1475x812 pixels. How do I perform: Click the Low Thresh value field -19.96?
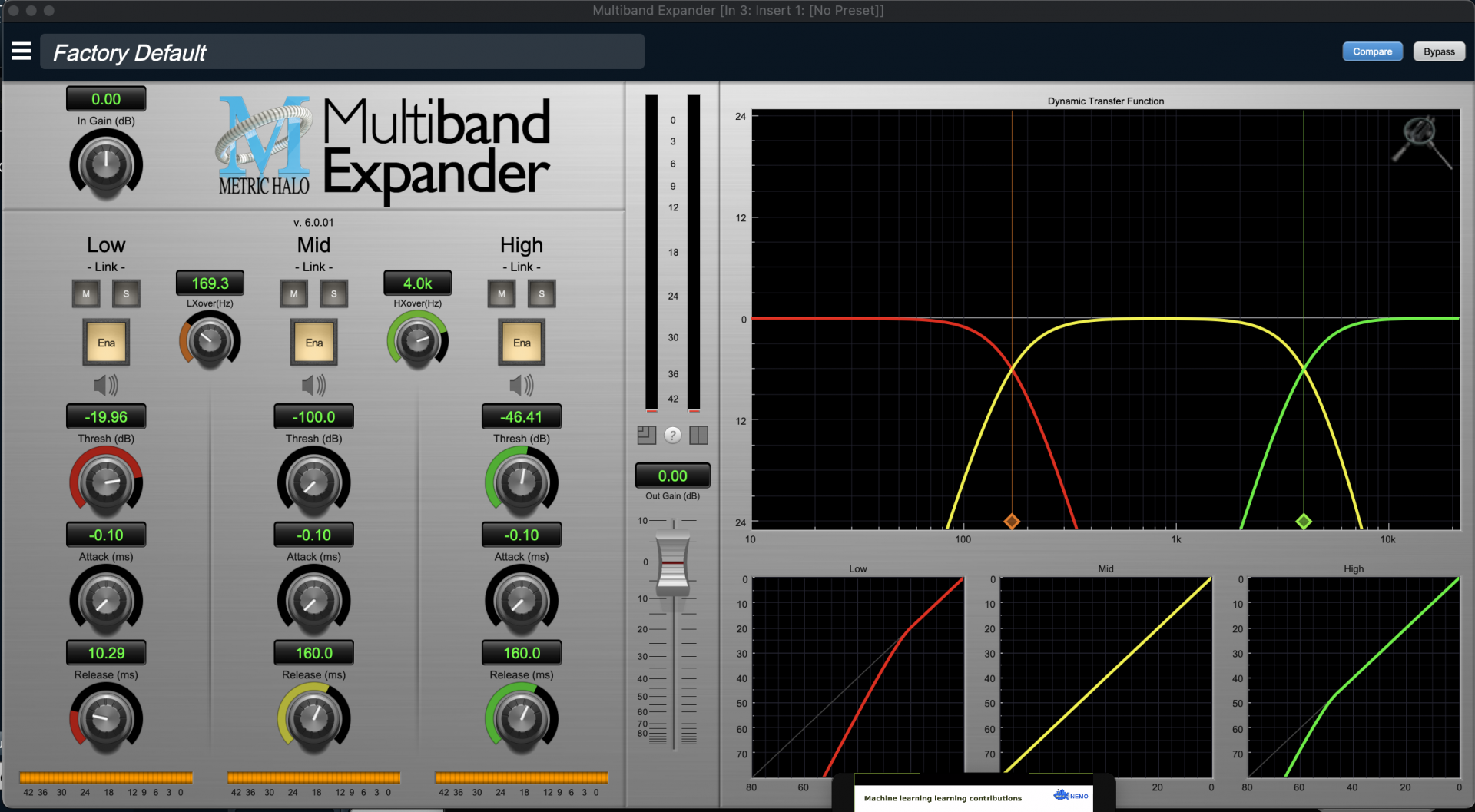[106, 416]
